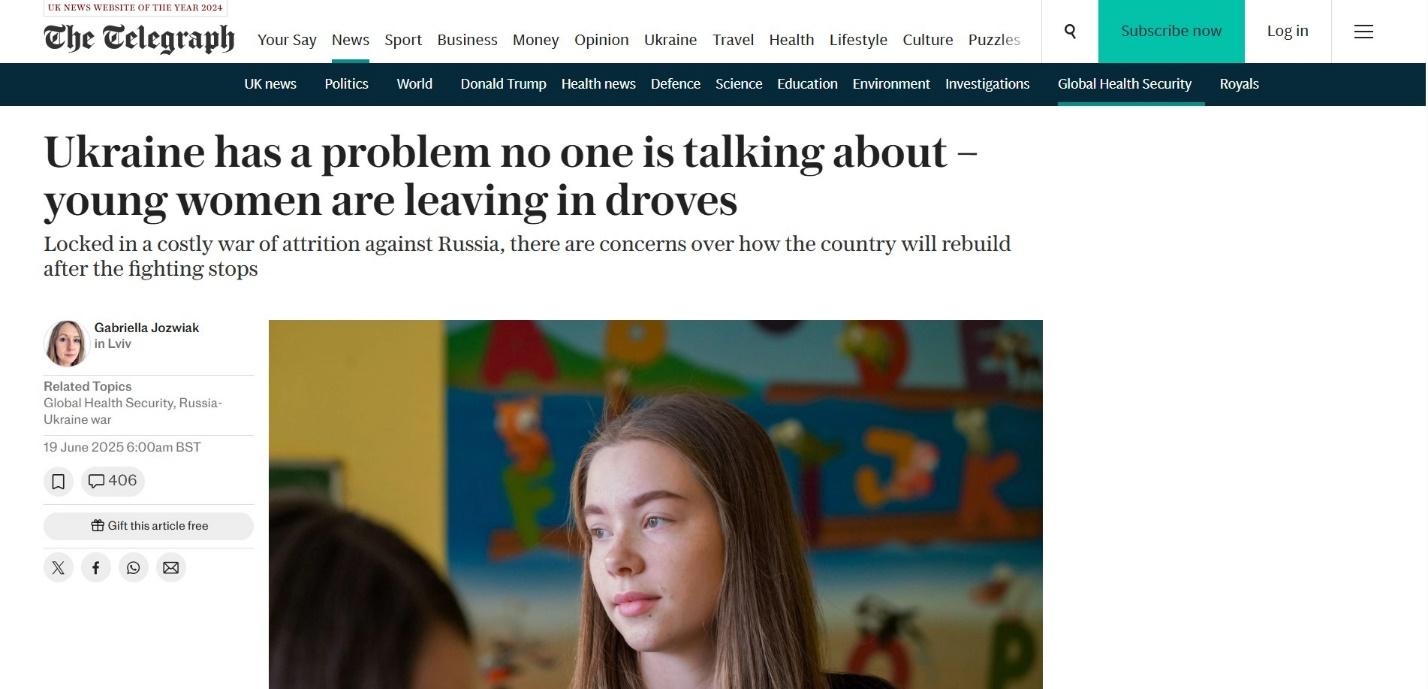The image size is (1428, 689).
Task: Share the article on X
Action: click(59, 568)
